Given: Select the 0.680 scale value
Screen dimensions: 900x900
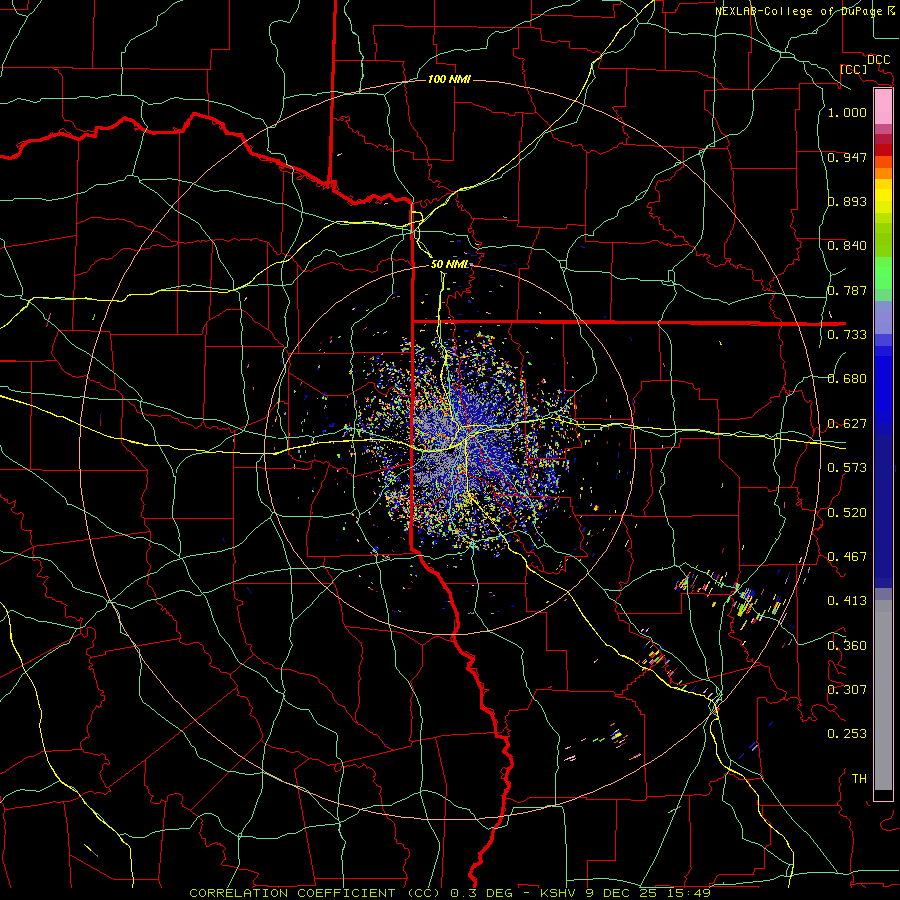Looking at the screenshot, I should point(847,379).
